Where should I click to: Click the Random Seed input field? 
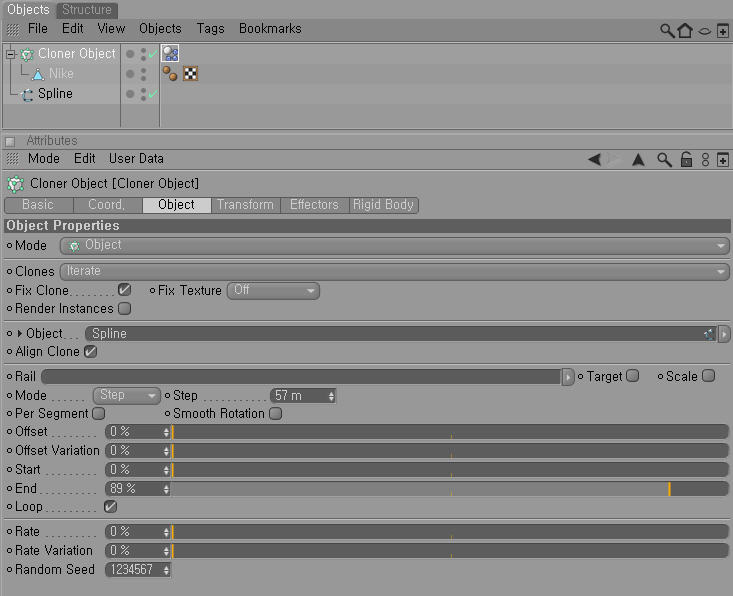coord(137,570)
